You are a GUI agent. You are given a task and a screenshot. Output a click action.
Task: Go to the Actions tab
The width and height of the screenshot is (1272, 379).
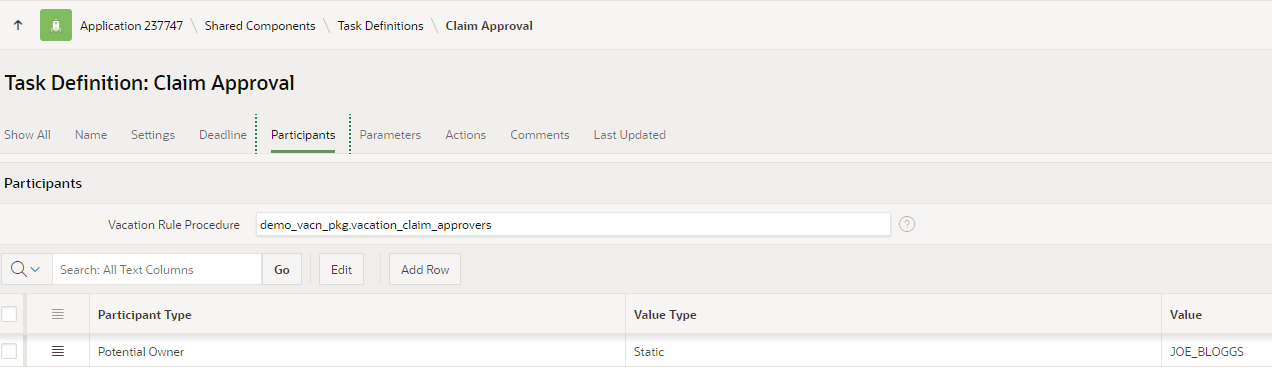point(465,135)
